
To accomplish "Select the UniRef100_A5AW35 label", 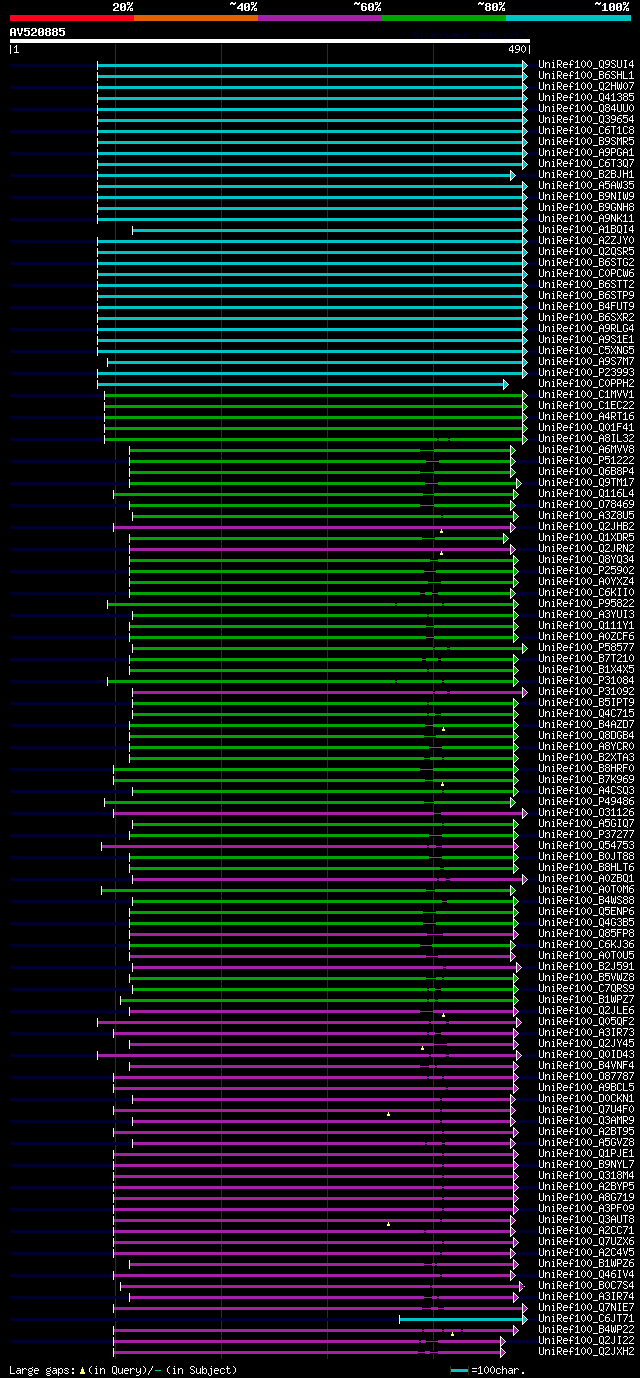I will pos(586,185).
